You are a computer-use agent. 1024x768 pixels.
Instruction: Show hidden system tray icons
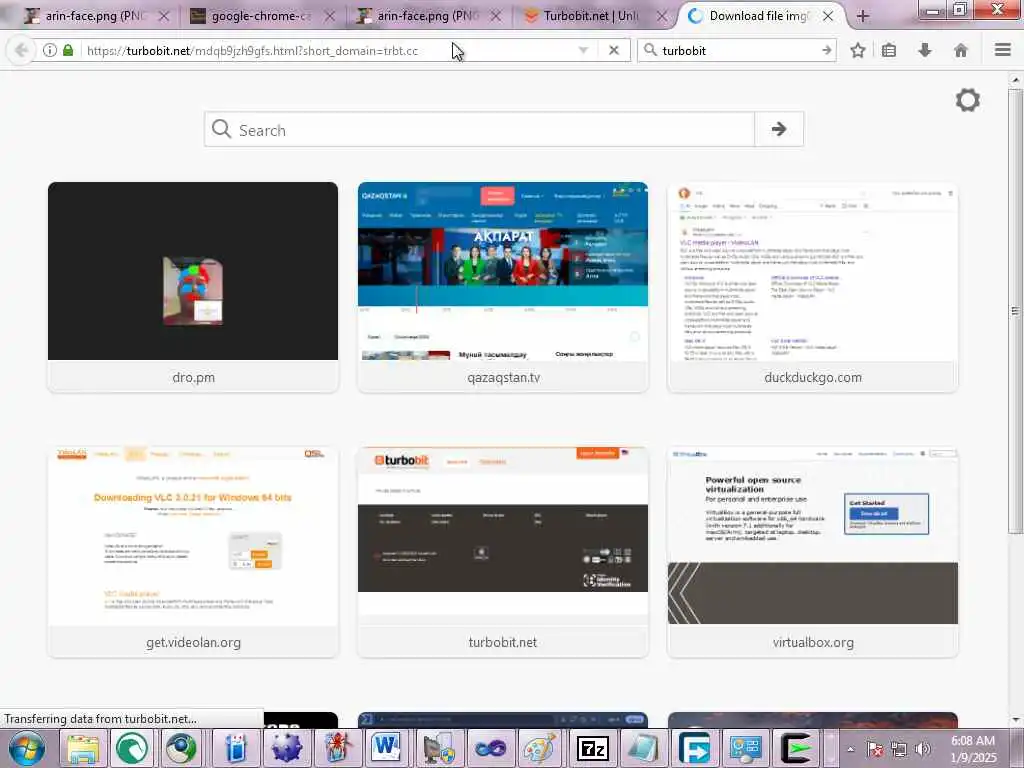coord(850,749)
